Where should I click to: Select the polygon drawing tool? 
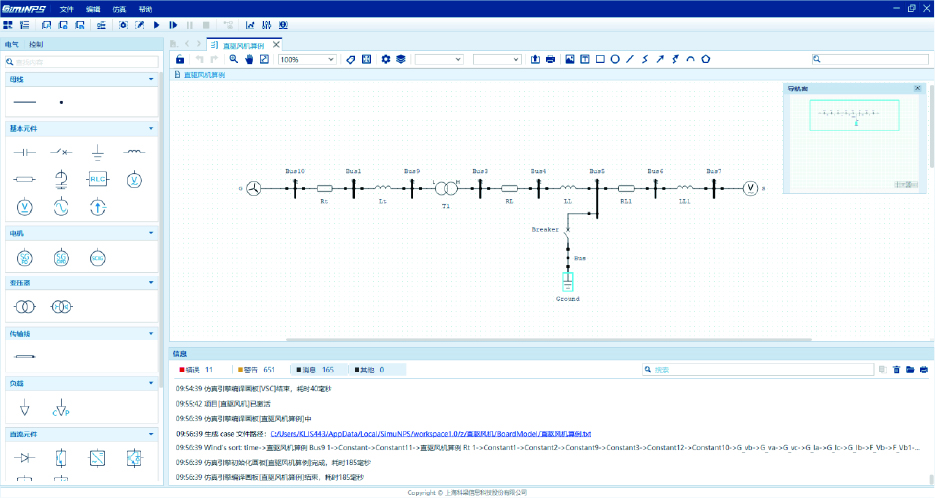click(x=705, y=60)
